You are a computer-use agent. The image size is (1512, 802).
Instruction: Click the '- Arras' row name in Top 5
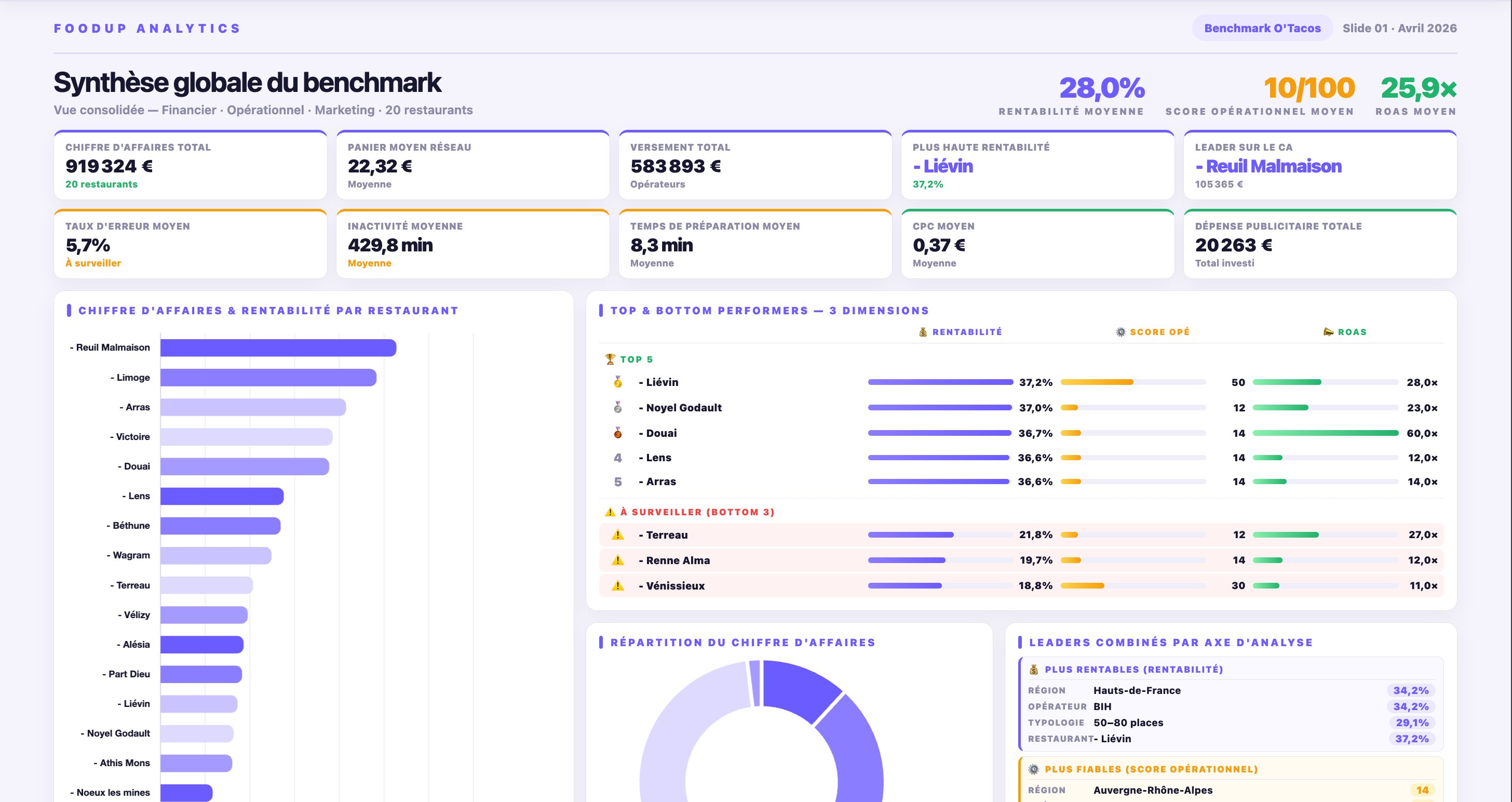tap(657, 482)
